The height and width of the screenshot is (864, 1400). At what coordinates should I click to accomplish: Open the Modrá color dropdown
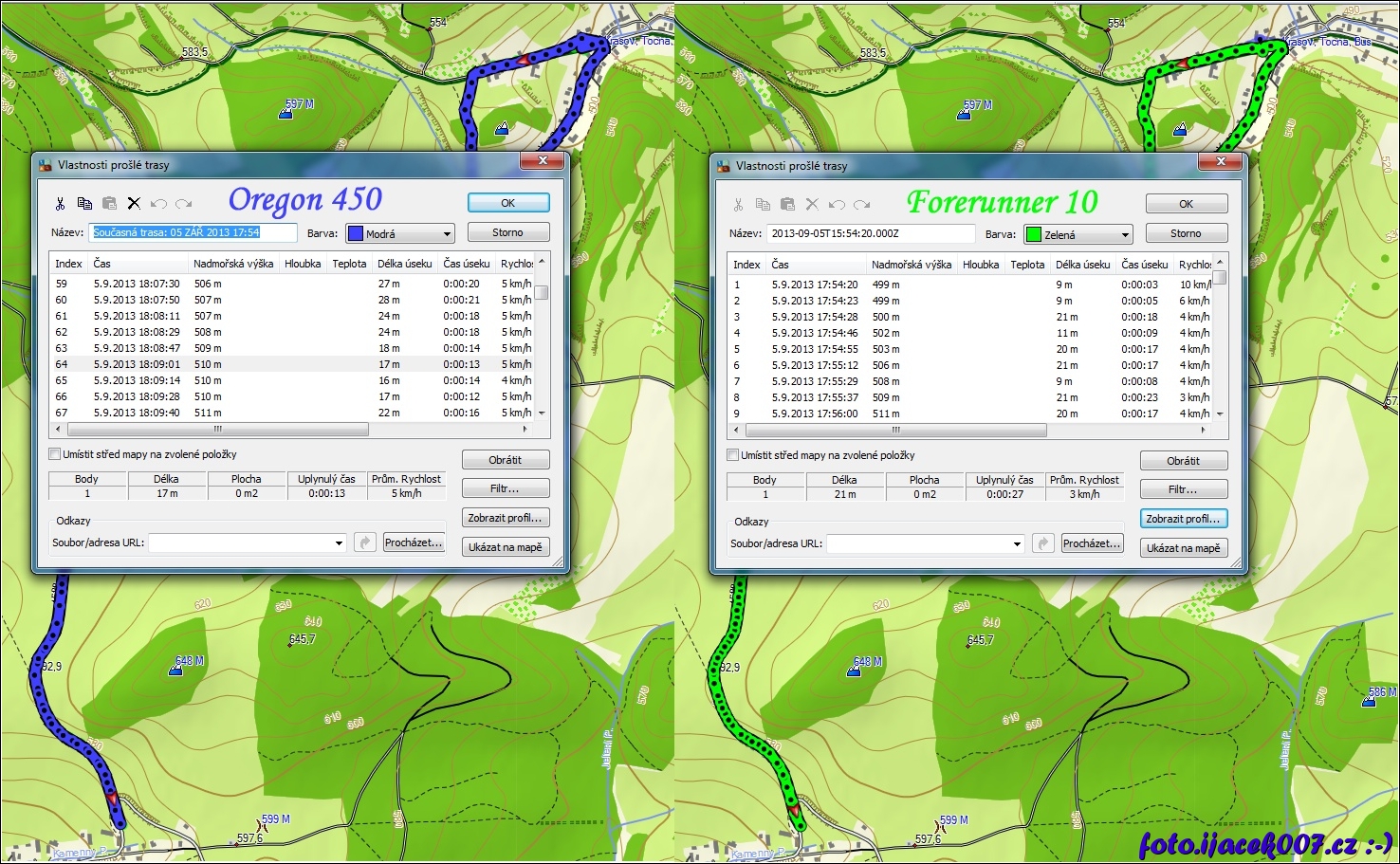[x=447, y=234]
